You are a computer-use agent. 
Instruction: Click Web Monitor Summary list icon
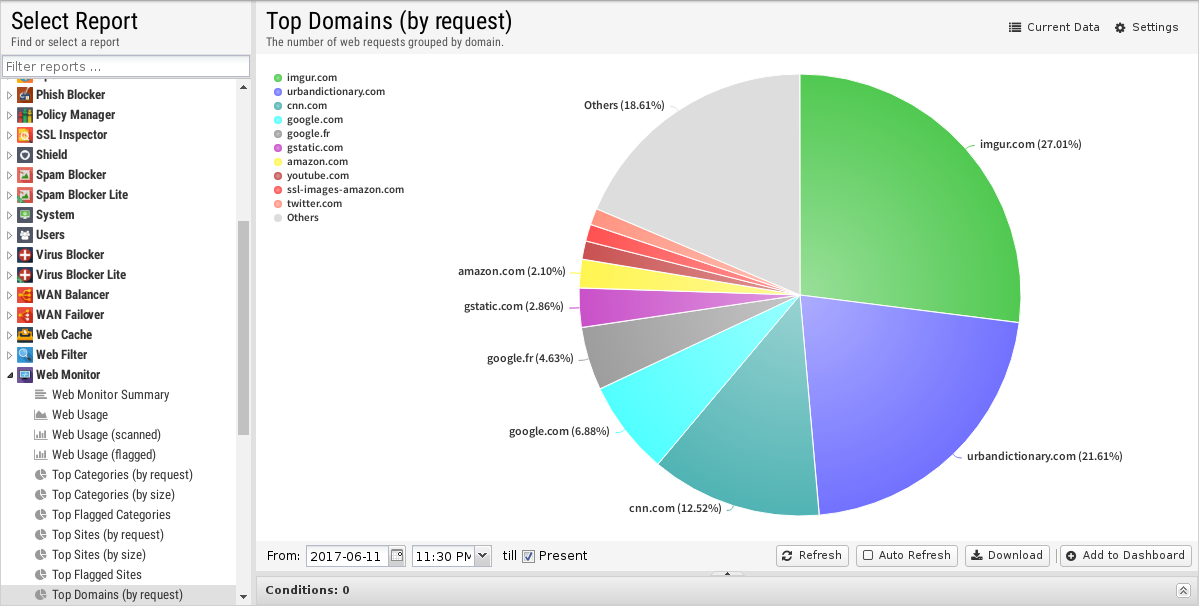[x=41, y=394]
